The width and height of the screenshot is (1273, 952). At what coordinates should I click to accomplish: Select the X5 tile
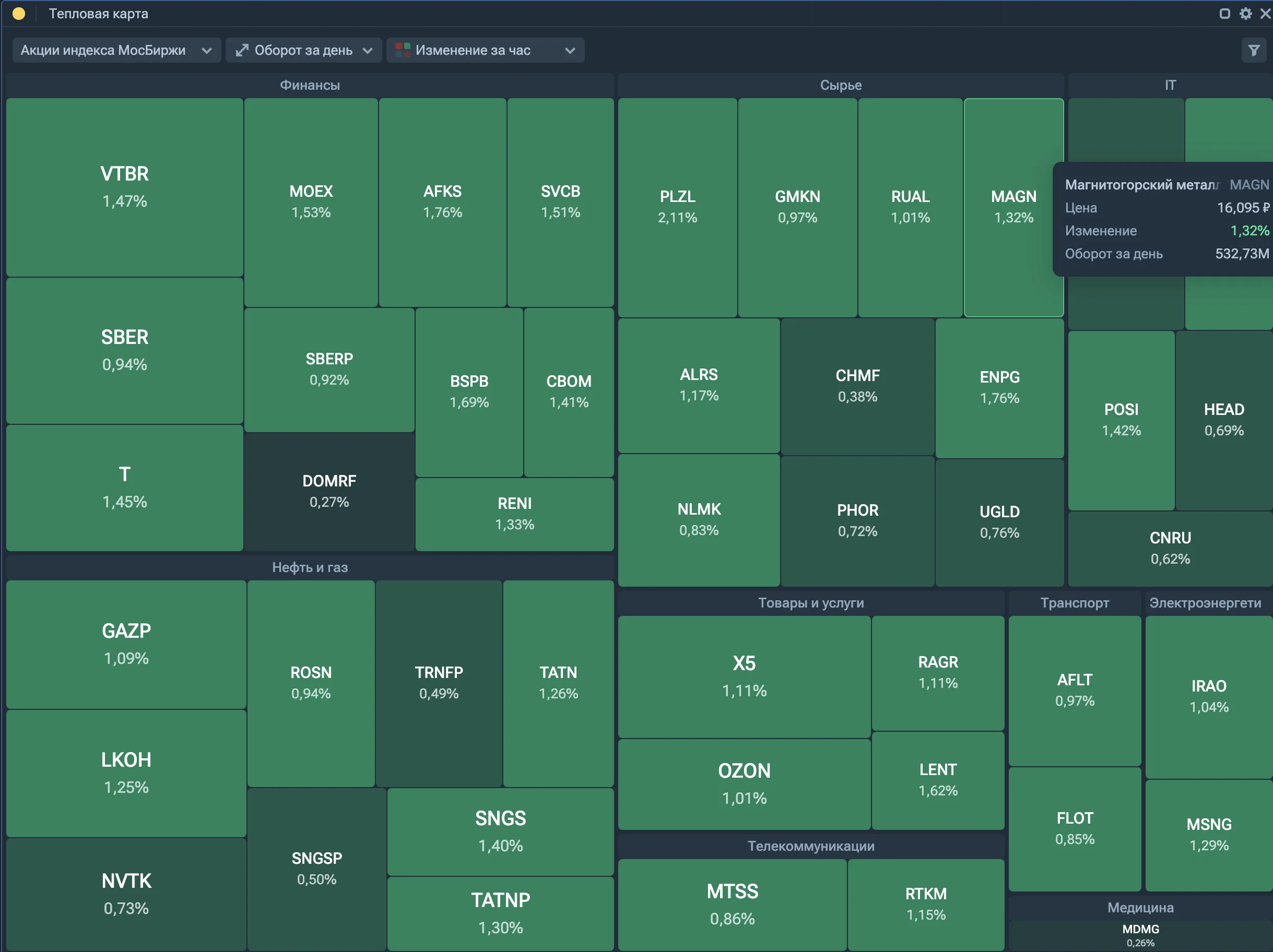[744, 676]
